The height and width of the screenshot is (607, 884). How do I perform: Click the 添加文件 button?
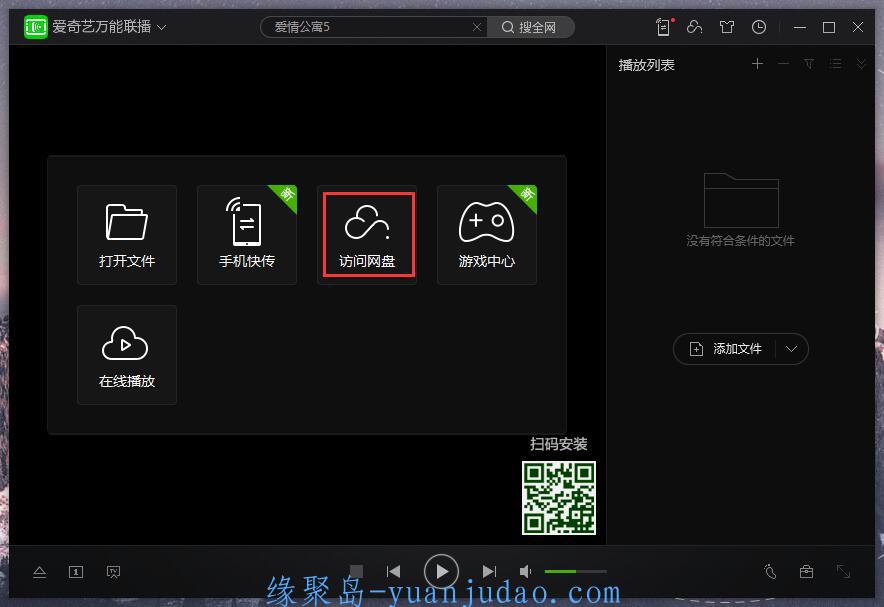click(726, 349)
